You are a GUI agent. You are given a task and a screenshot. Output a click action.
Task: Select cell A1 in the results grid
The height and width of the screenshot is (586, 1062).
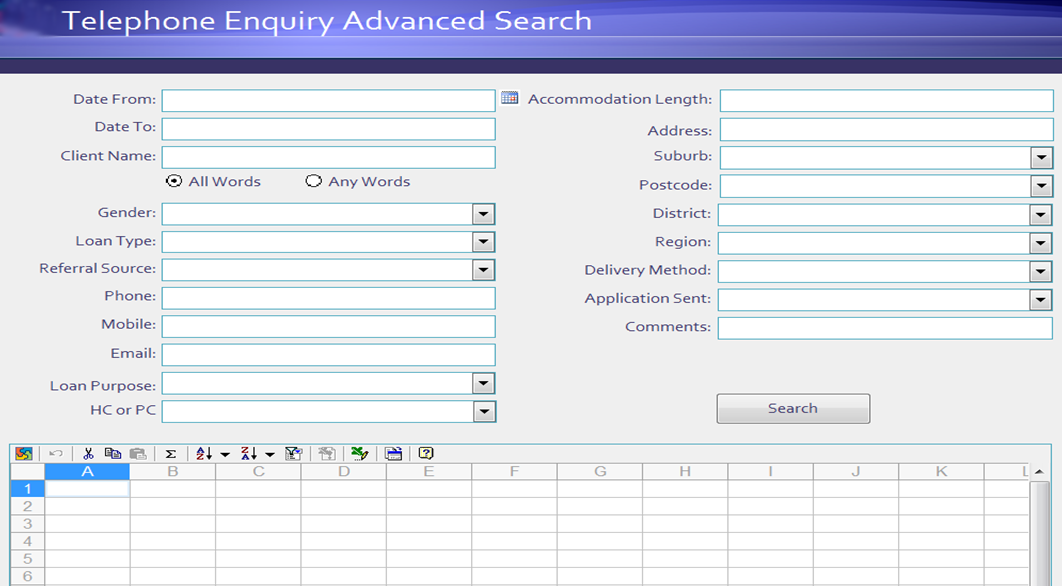click(87, 488)
